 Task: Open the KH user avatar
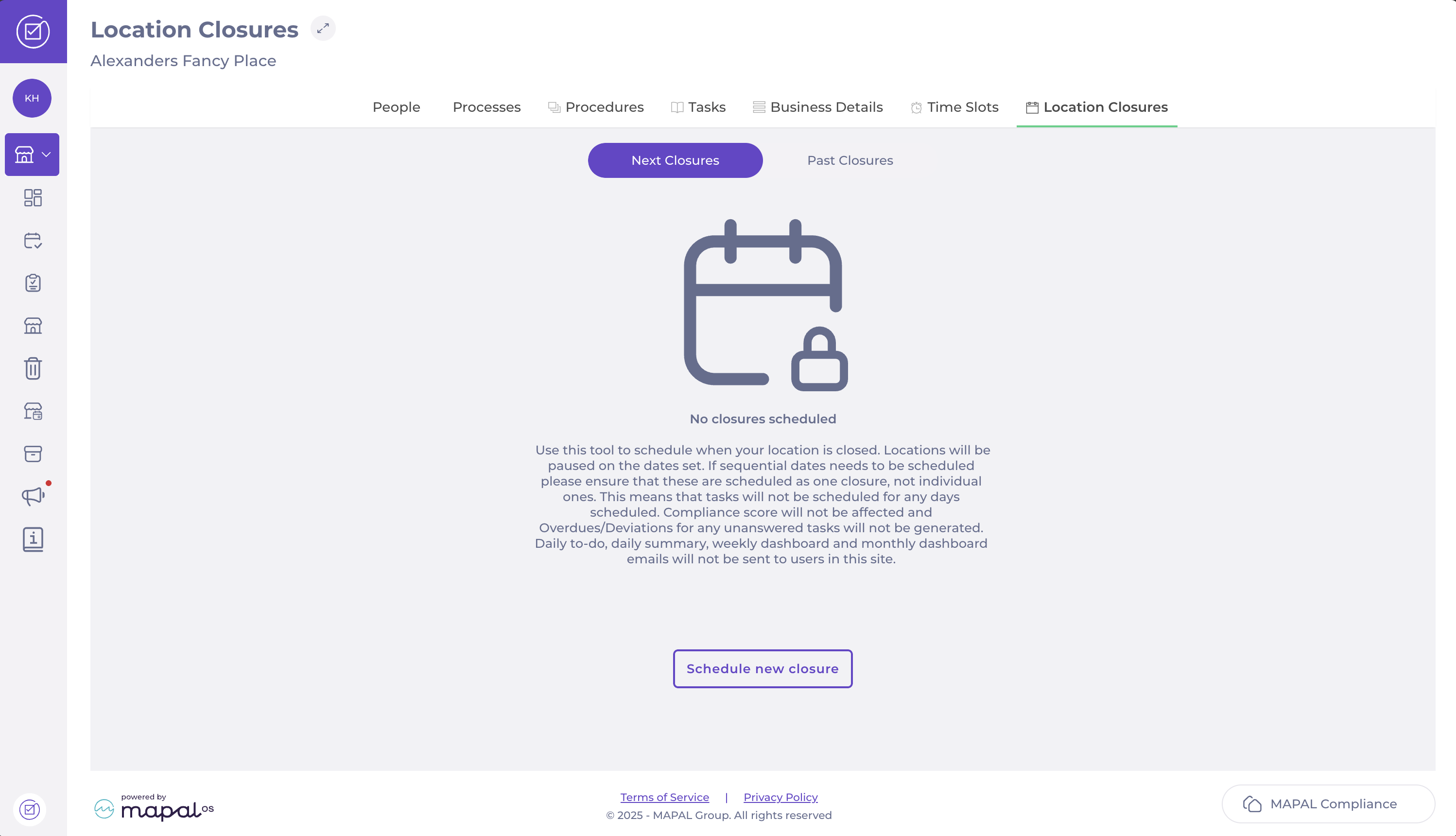pyautogui.click(x=32, y=98)
